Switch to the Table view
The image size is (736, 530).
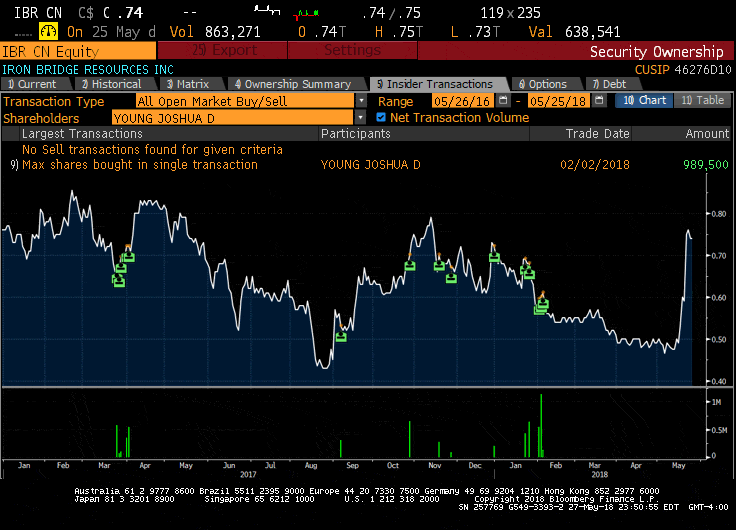703,101
